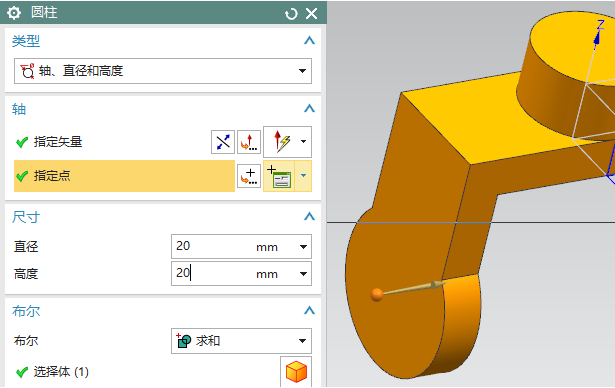This screenshot has width=615, height=388.
Task: Click the reverse direction vector icon
Action: pyautogui.click(x=223, y=142)
